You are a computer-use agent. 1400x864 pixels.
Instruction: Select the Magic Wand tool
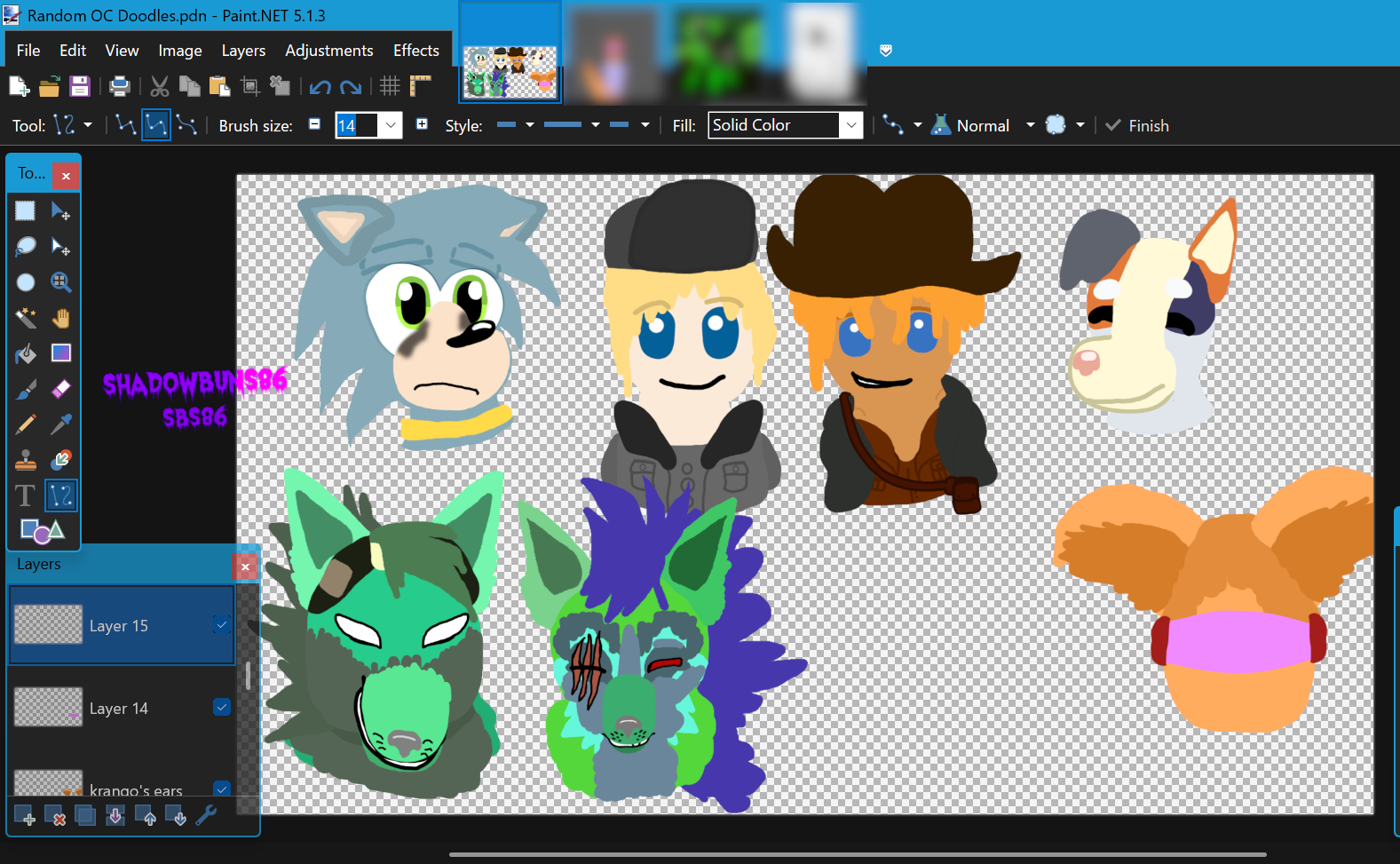tap(25, 317)
